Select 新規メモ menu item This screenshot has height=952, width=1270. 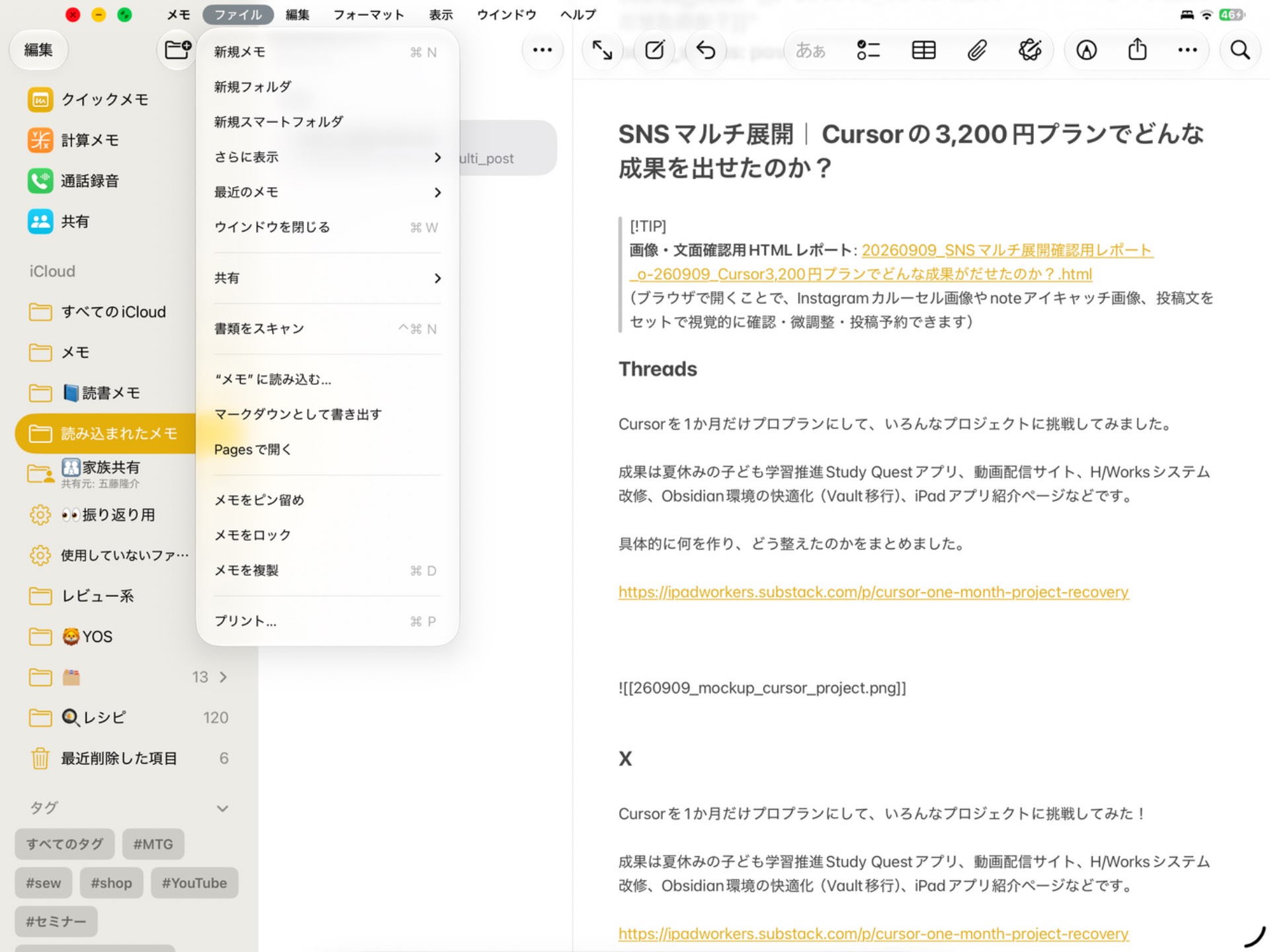[x=327, y=52]
